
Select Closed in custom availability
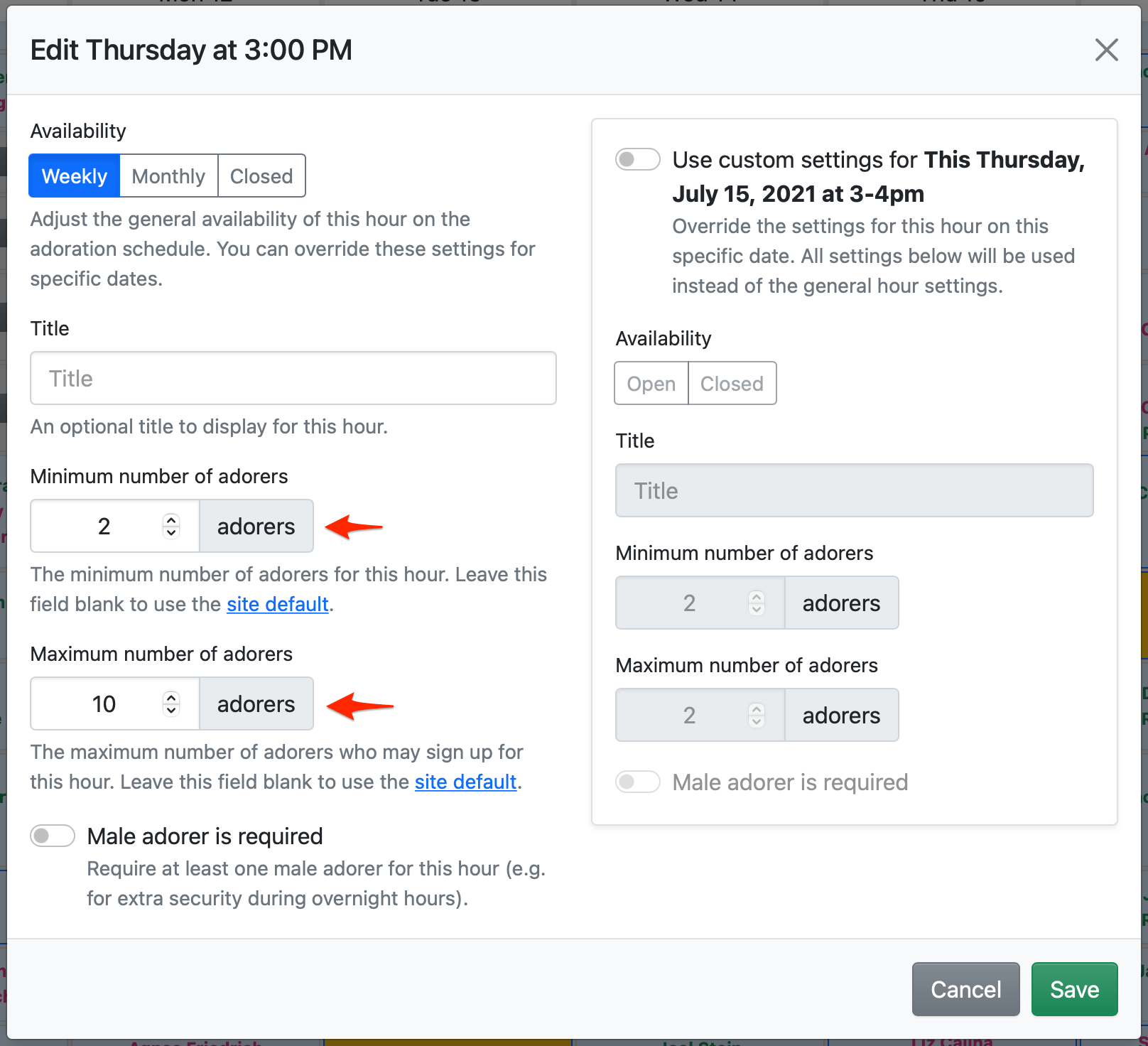732,384
